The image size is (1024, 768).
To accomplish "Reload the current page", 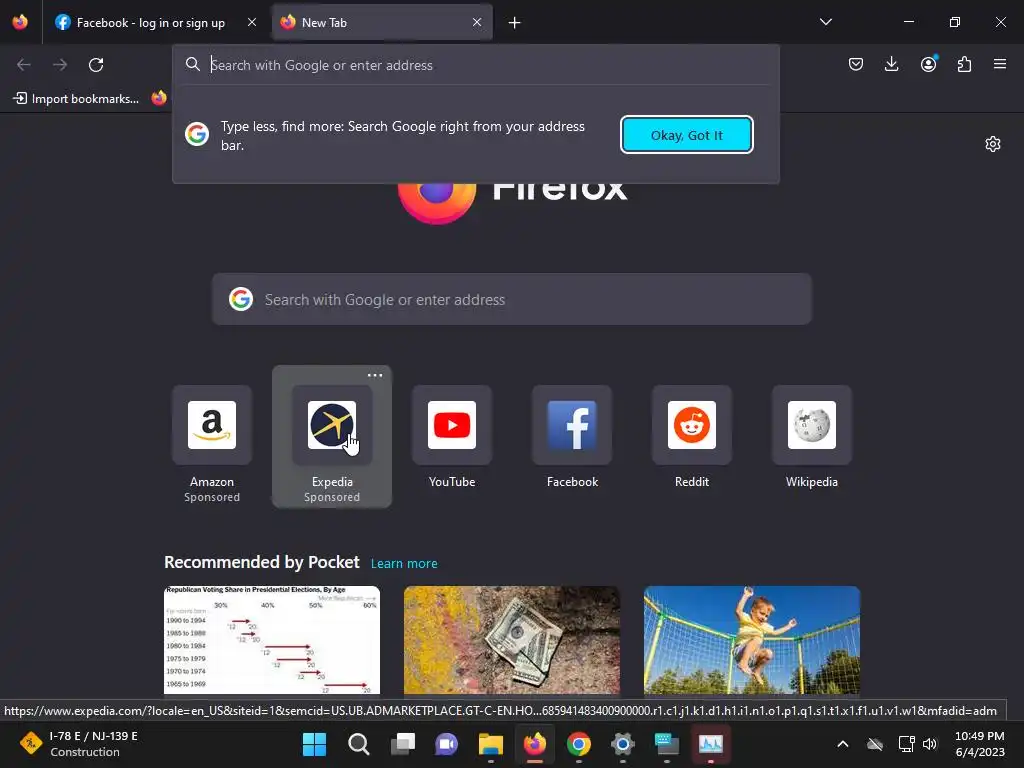I will click(96, 65).
